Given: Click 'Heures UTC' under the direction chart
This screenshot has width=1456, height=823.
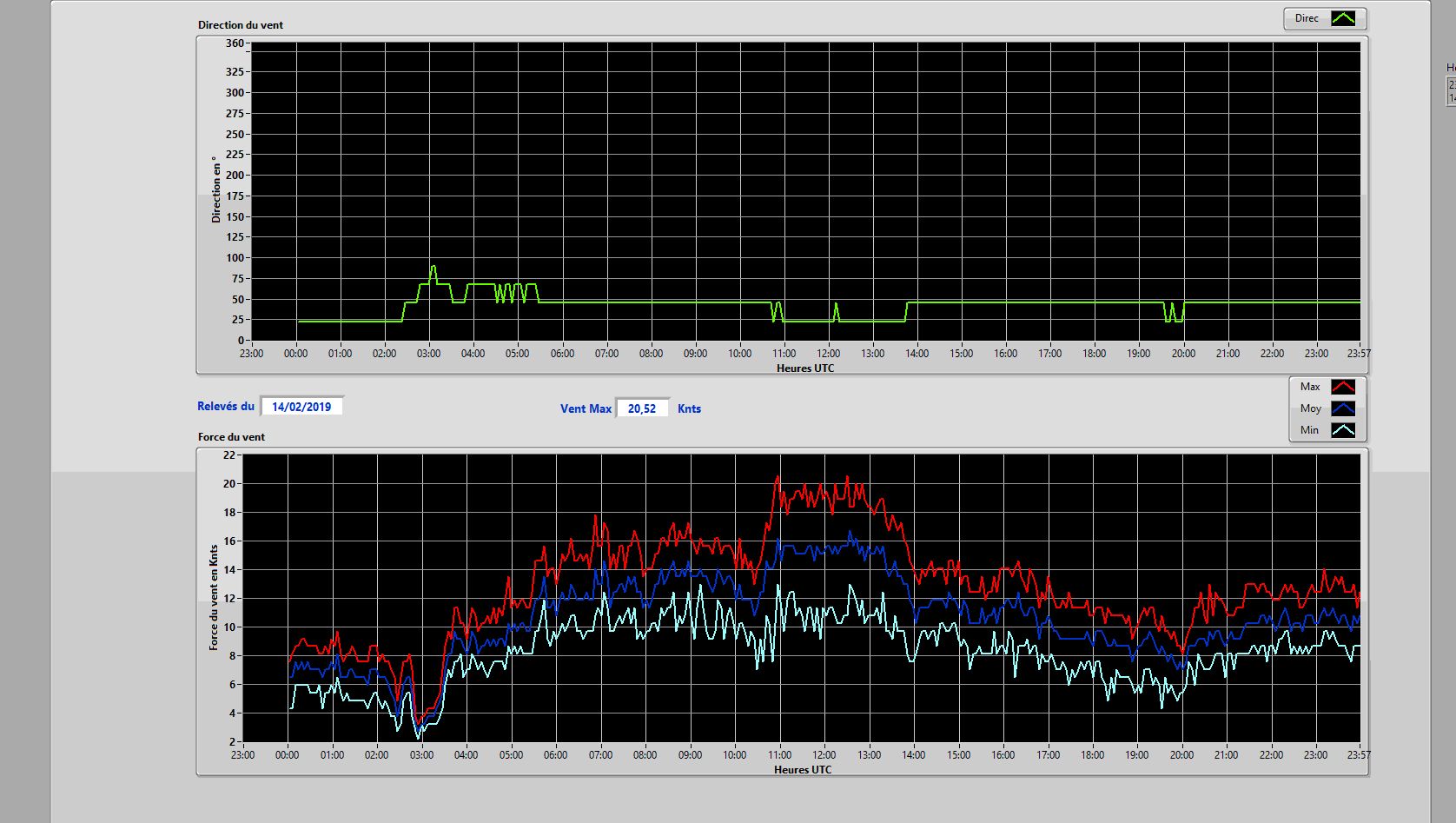Looking at the screenshot, I should coord(805,368).
